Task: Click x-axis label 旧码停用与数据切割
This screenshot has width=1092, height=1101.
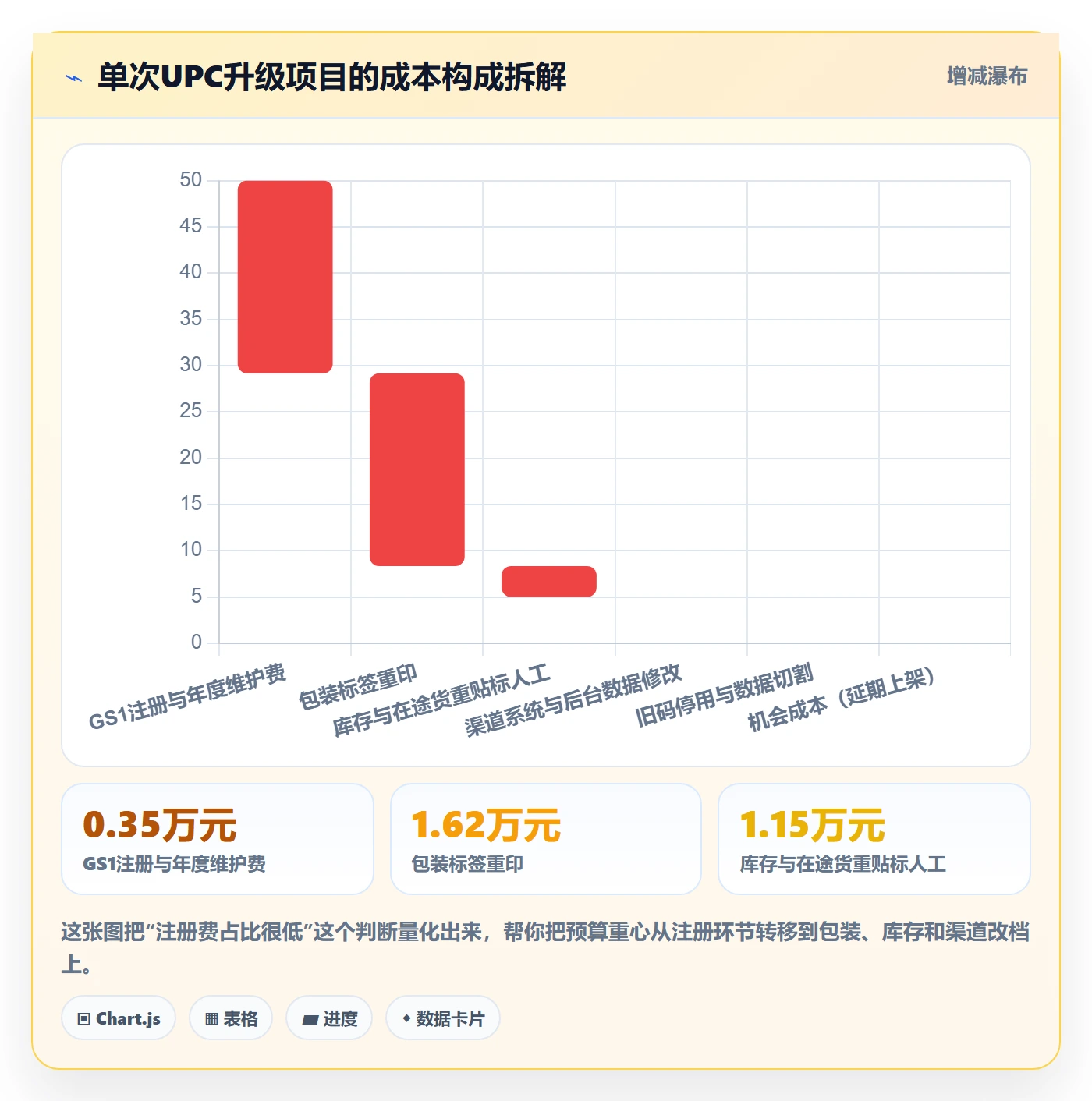Action: pos(725,694)
